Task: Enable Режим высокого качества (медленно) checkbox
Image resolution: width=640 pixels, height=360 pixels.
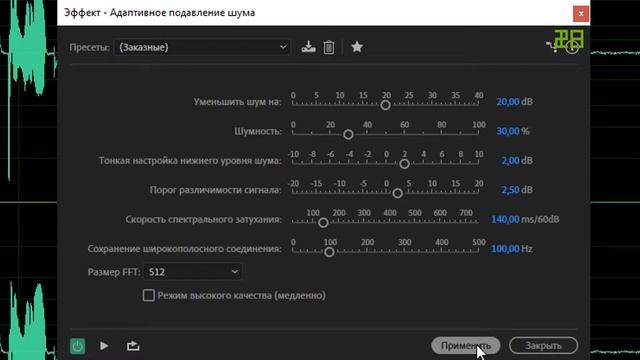Action: (149, 295)
